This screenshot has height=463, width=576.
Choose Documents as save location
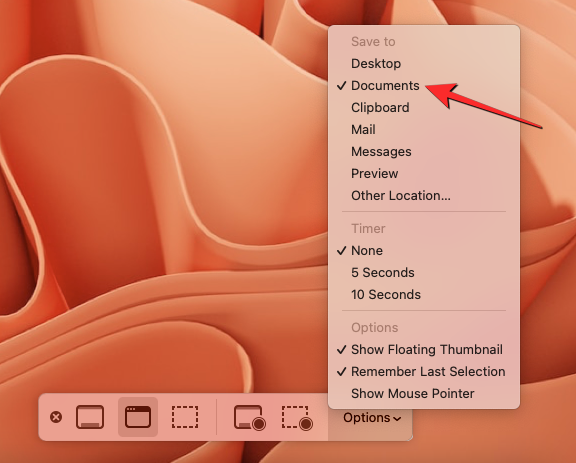click(x=424, y=86)
